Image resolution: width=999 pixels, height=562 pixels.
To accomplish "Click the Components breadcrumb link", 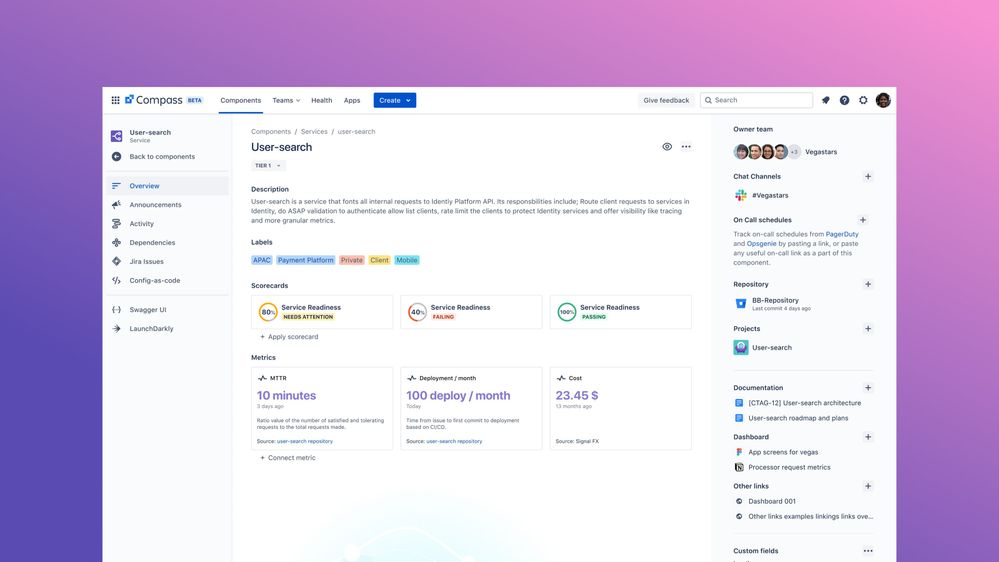I will (x=271, y=131).
